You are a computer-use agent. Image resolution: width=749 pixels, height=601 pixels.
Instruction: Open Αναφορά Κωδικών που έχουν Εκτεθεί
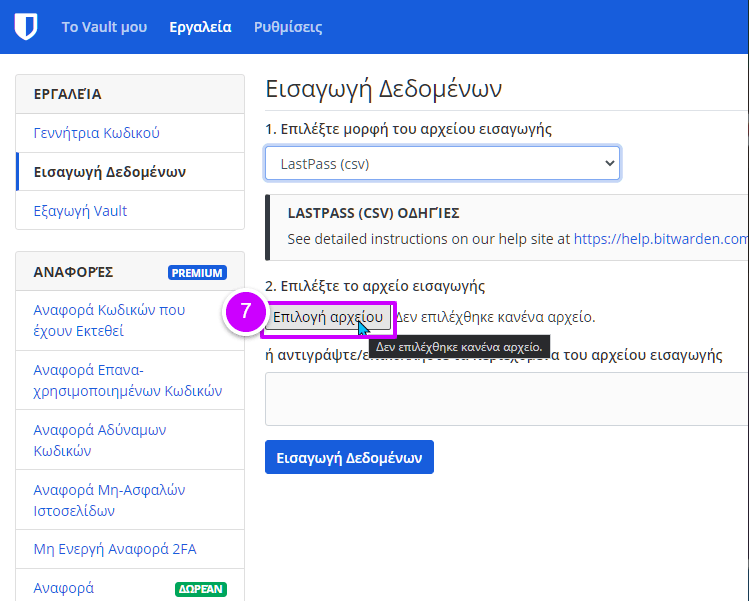[130, 320]
